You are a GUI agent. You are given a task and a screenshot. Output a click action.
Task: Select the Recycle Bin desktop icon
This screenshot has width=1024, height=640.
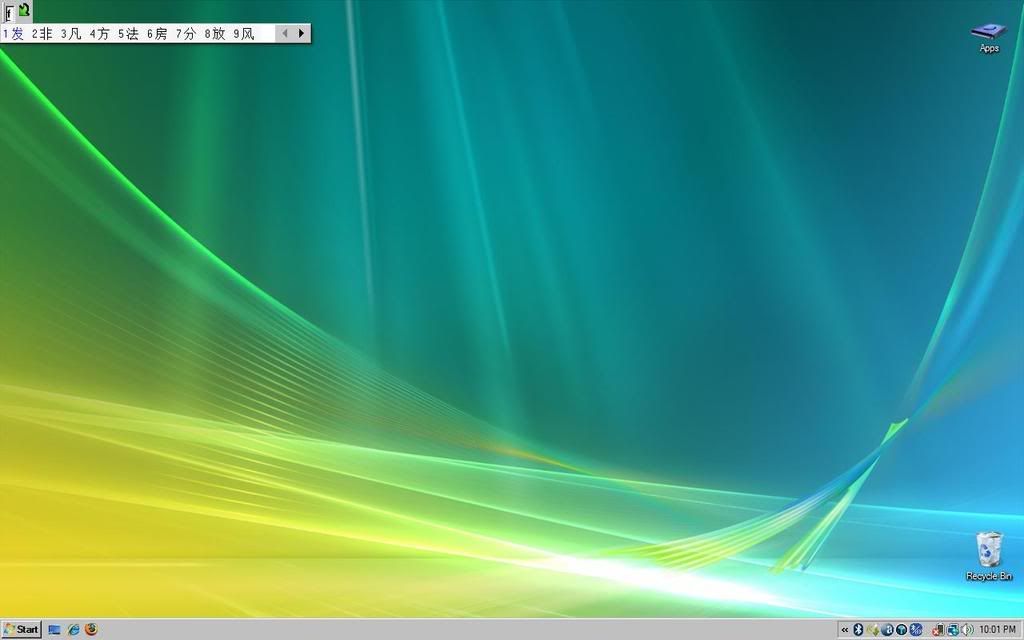(x=989, y=556)
